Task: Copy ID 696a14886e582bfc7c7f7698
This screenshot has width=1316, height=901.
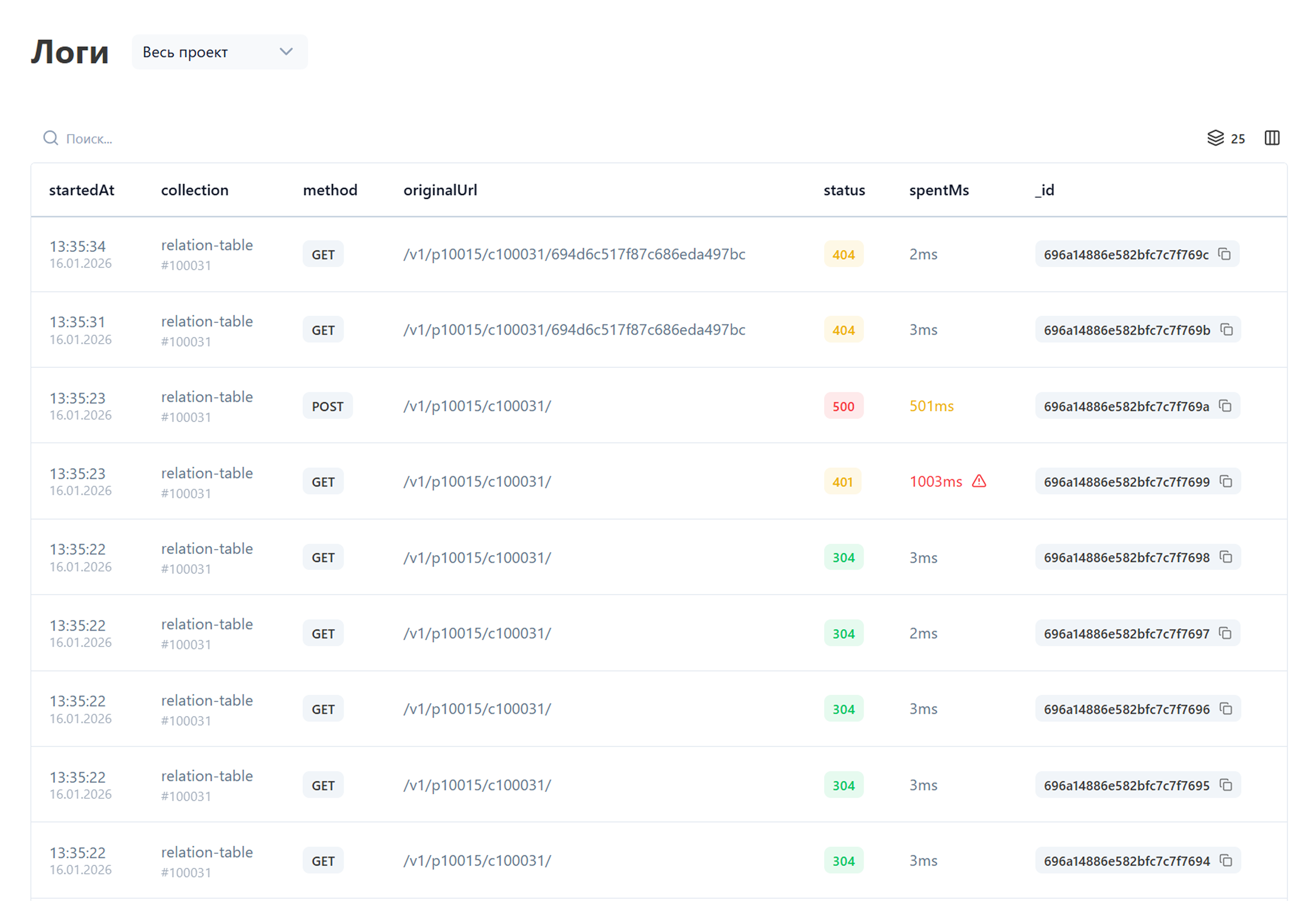Action: [x=1227, y=557]
